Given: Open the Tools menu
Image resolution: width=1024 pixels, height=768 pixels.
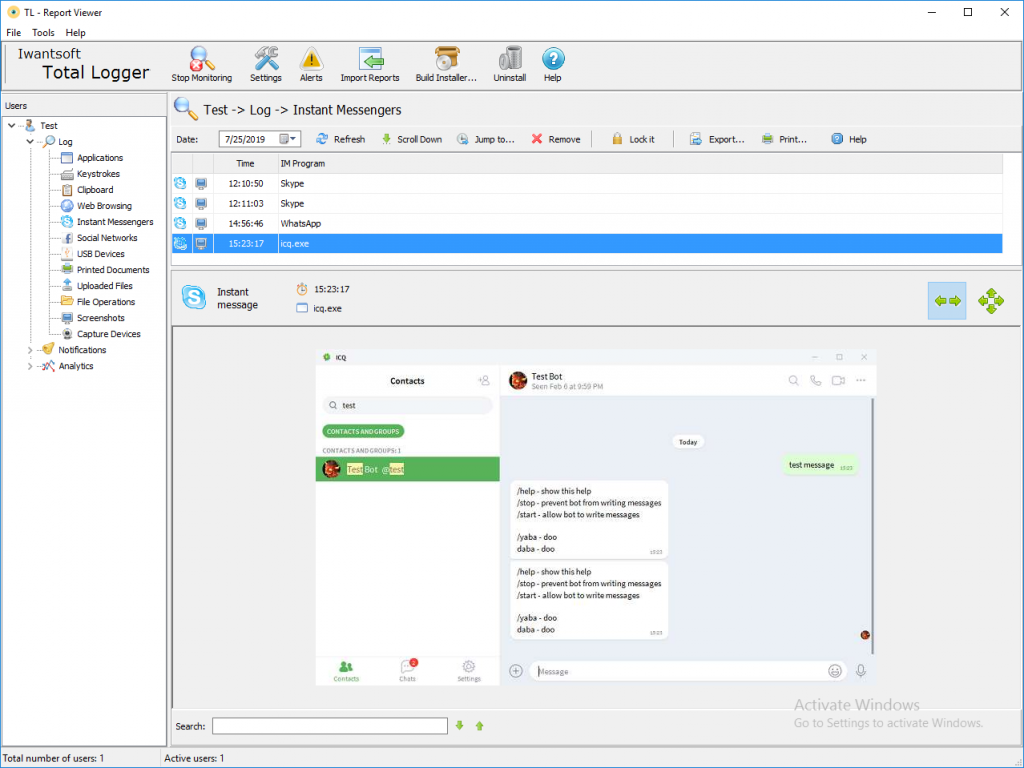Looking at the screenshot, I should click(43, 33).
